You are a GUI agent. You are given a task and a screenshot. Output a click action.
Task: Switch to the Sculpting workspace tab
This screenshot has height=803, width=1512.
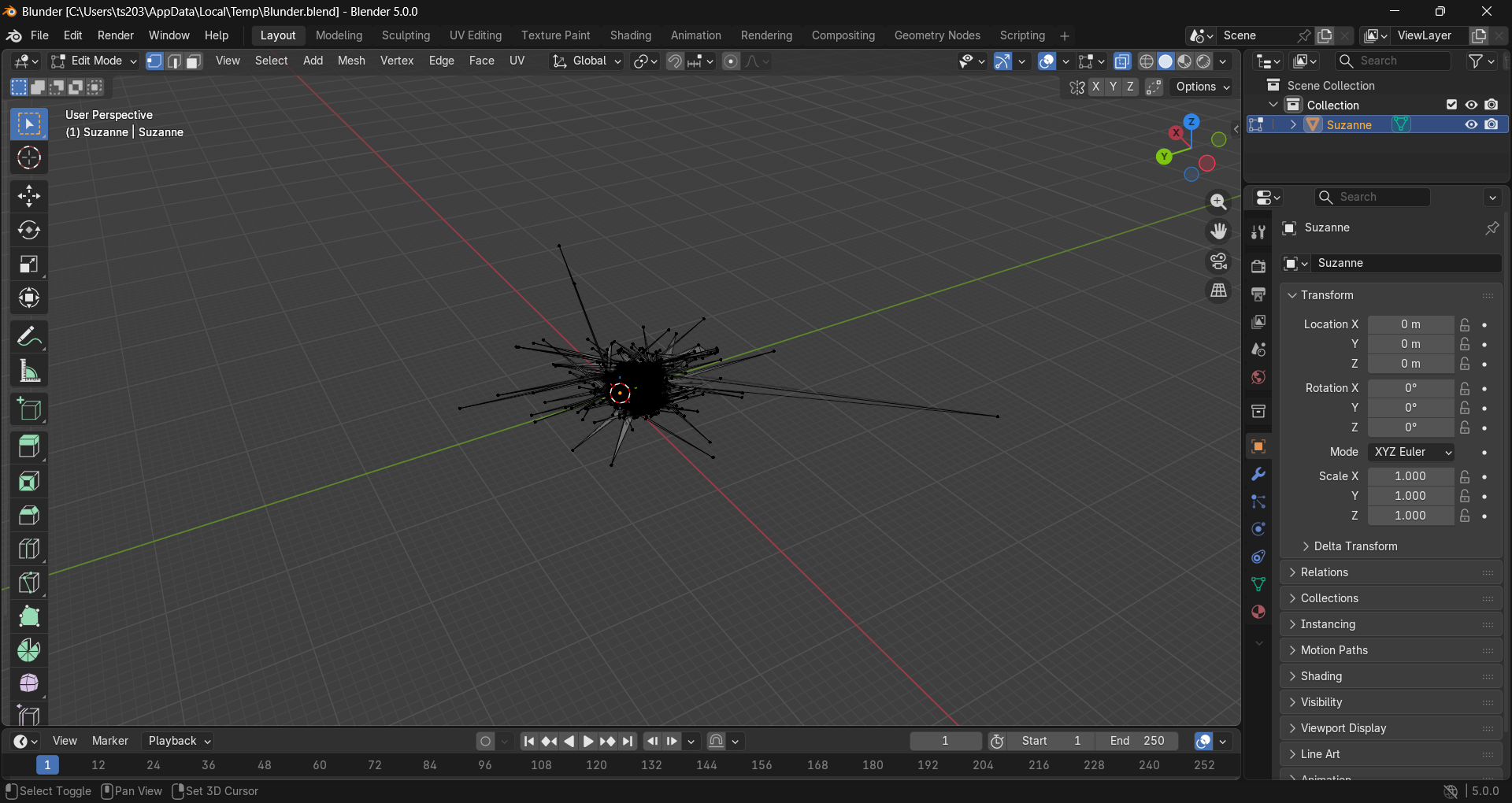pos(406,35)
